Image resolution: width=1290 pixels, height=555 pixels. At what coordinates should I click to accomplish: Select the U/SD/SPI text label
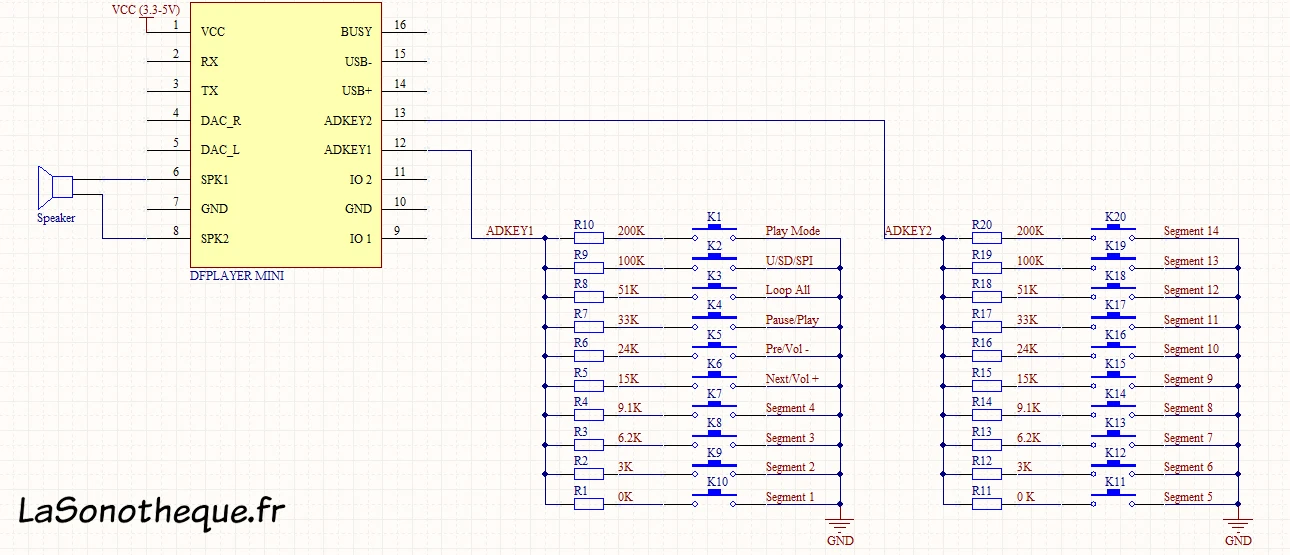(x=788, y=261)
